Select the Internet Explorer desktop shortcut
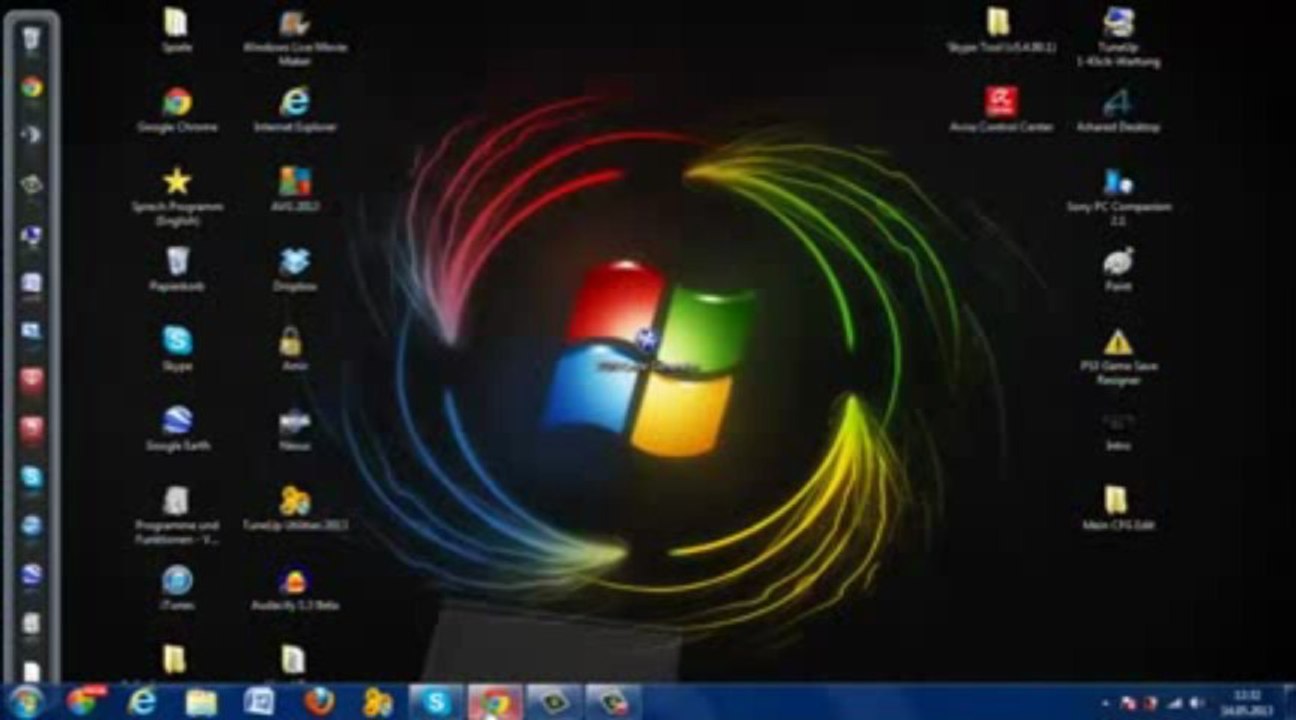Image resolution: width=1296 pixels, height=720 pixels. pyautogui.click(x=295, y=108)
